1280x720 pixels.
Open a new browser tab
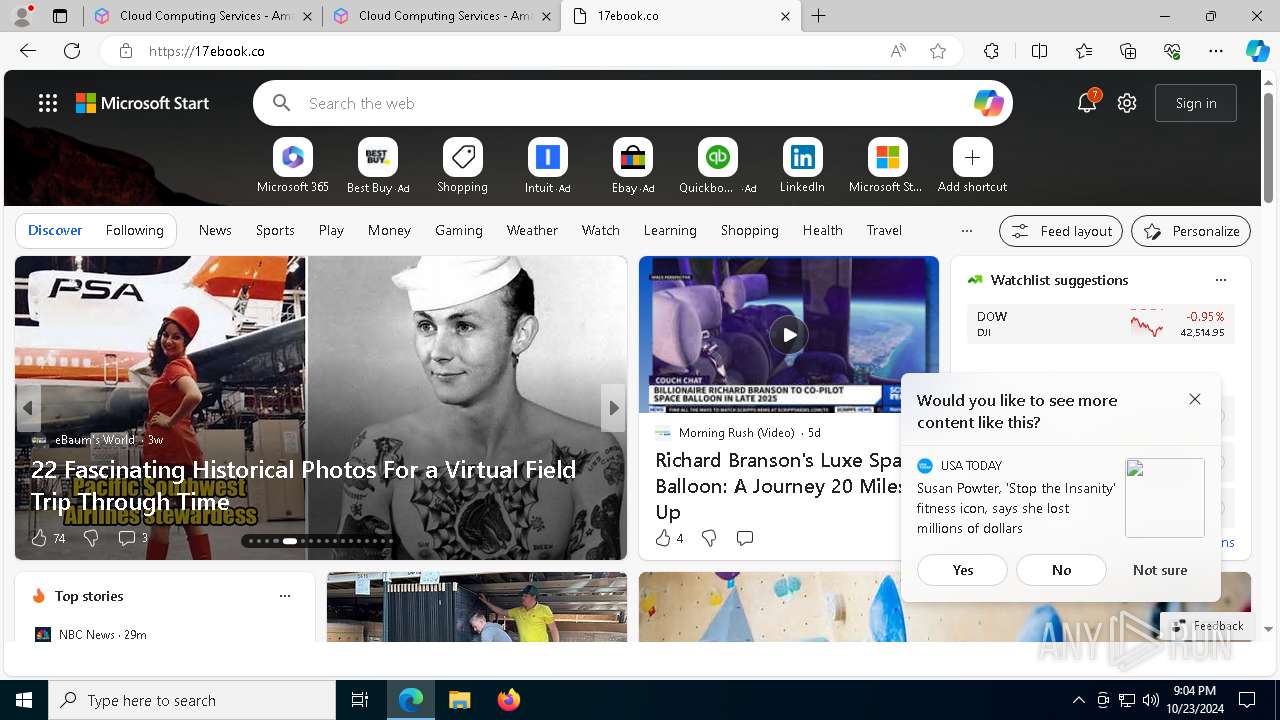tap(818, 16)
